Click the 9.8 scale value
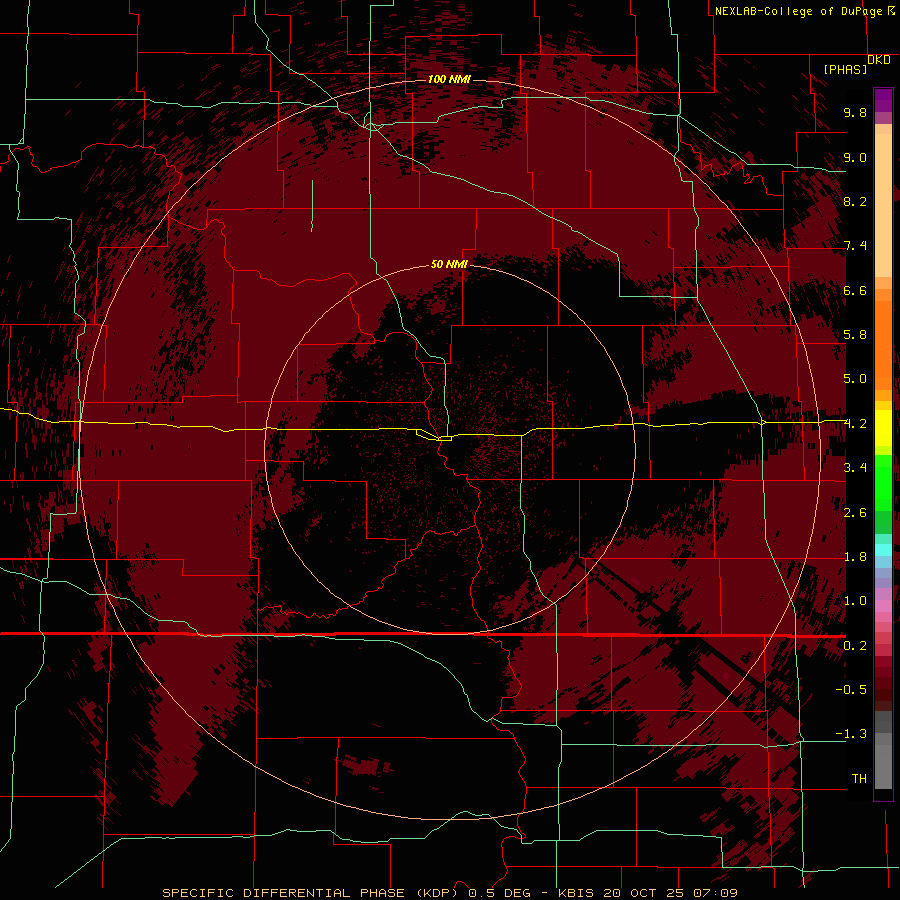The height and width of the screenshot is (900, 900). 855,112
